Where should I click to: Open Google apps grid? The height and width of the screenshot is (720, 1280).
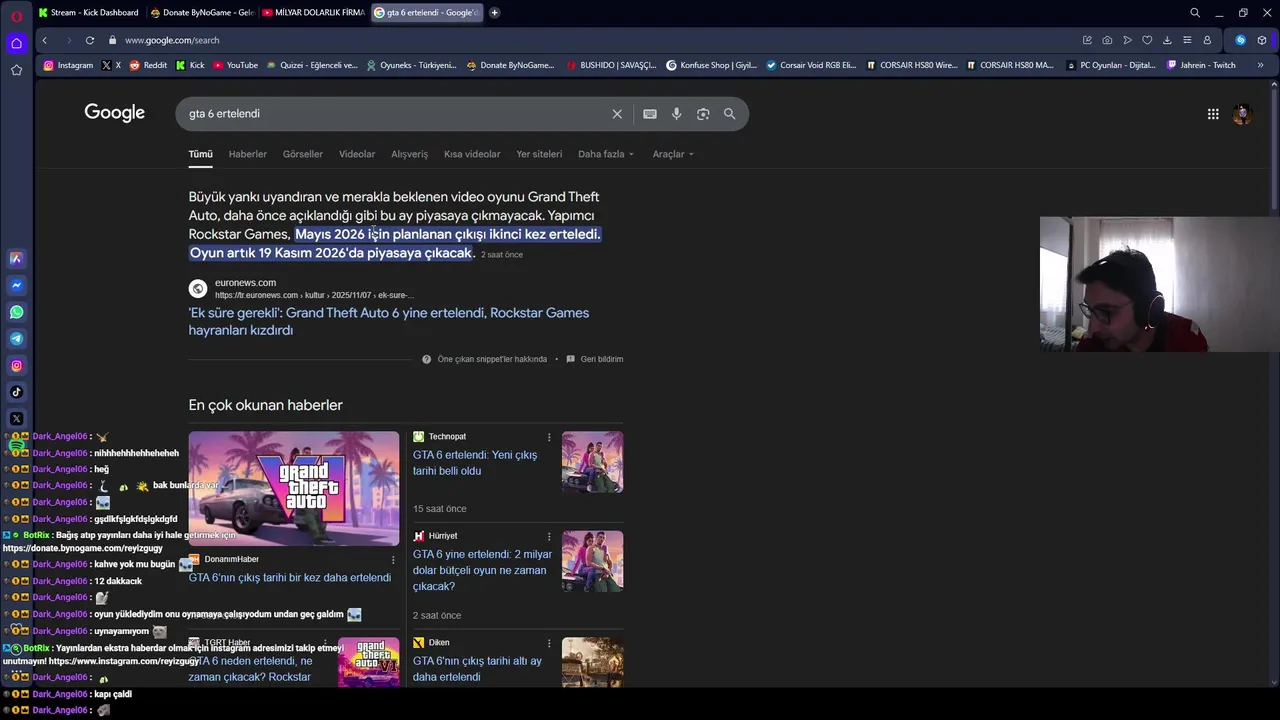[x=1213, y=114]
